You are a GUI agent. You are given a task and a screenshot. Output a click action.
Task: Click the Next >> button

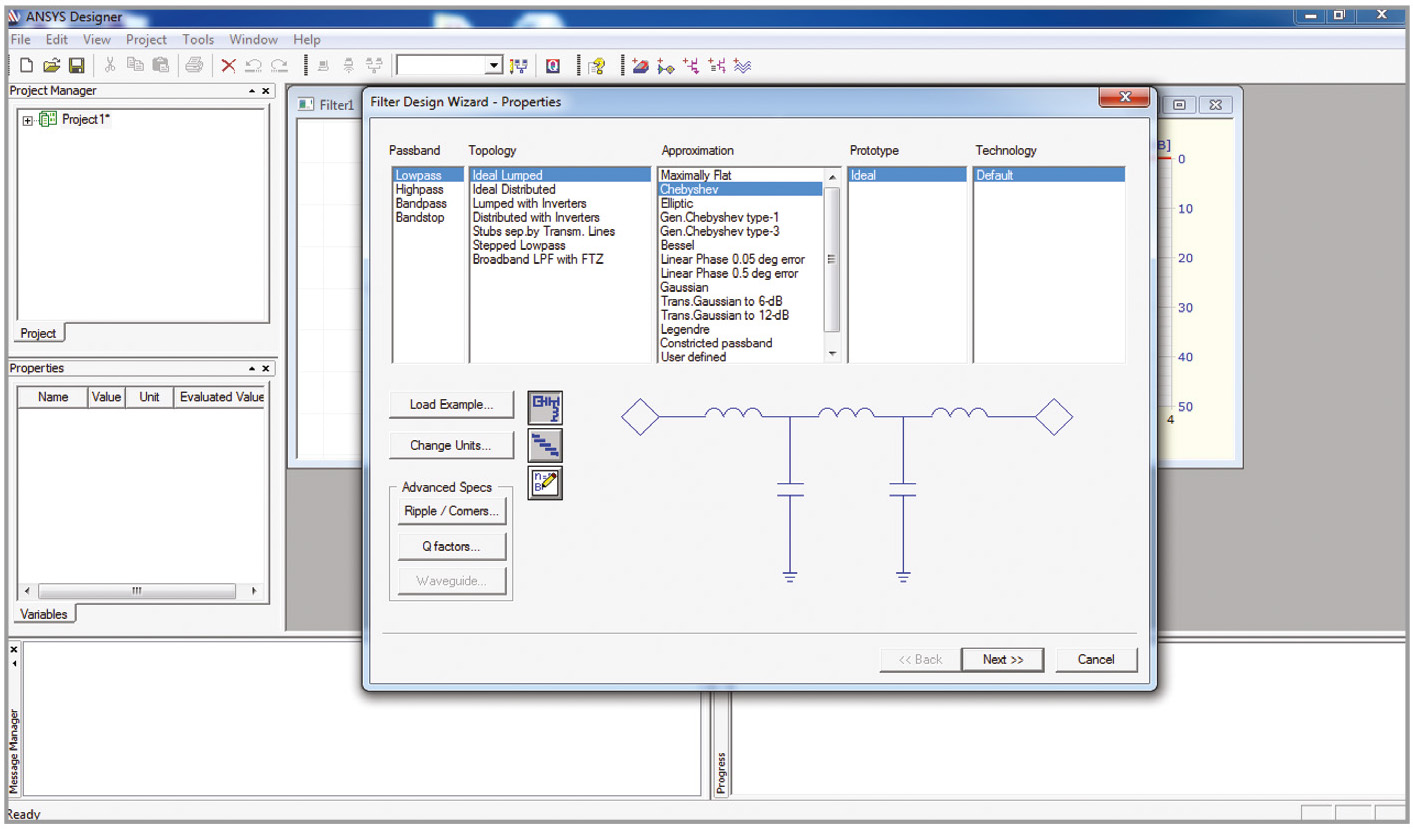tap(1002, 659)
